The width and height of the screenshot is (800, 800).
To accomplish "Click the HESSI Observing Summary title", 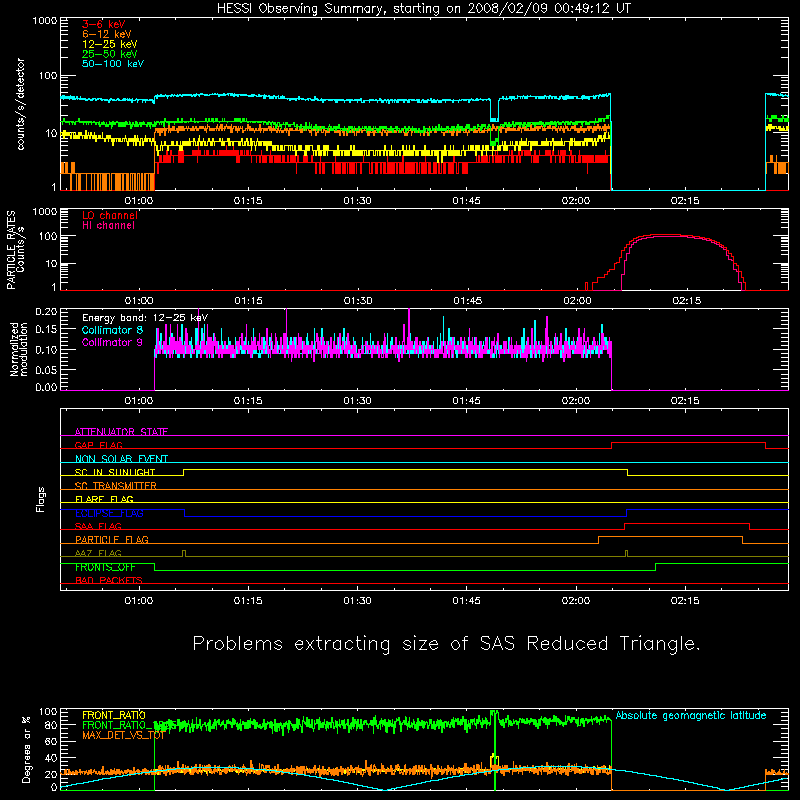I will 423,9.
